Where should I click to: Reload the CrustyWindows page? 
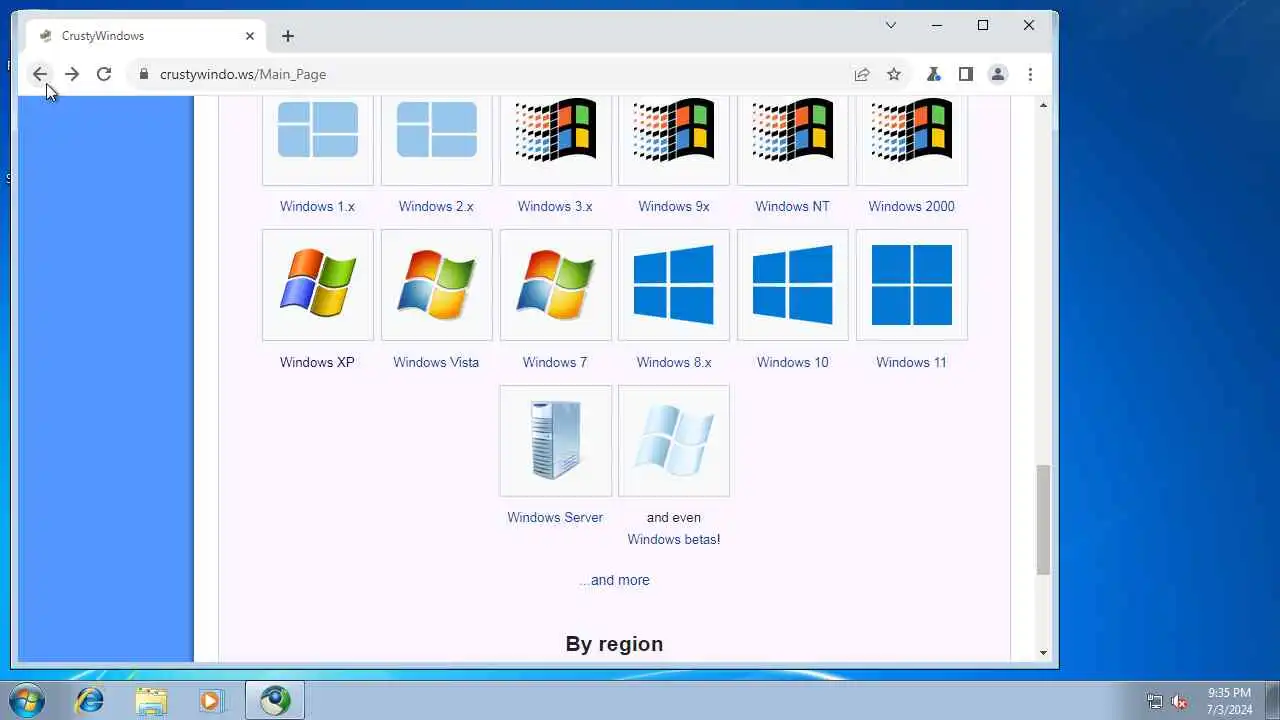[104, 74]
